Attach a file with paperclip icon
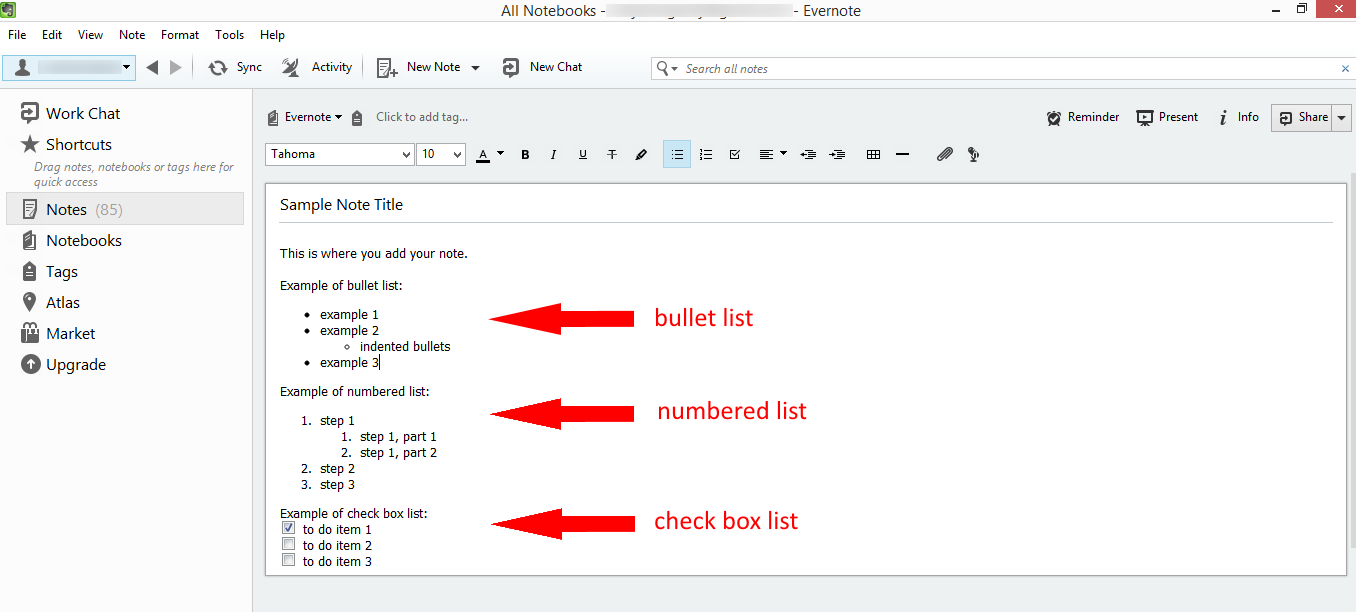Viewport: 1356px width, 612px height. [944, 155]
